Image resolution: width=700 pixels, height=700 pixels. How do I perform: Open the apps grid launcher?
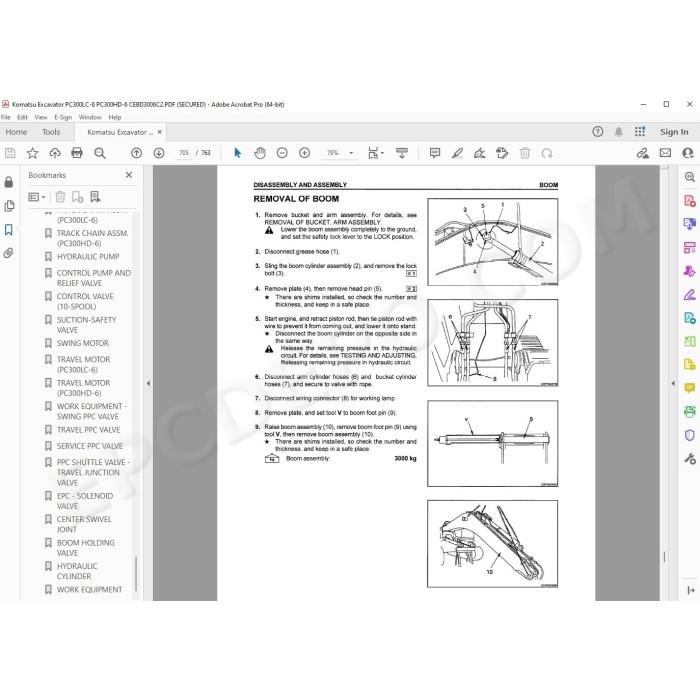click(640, 131)
